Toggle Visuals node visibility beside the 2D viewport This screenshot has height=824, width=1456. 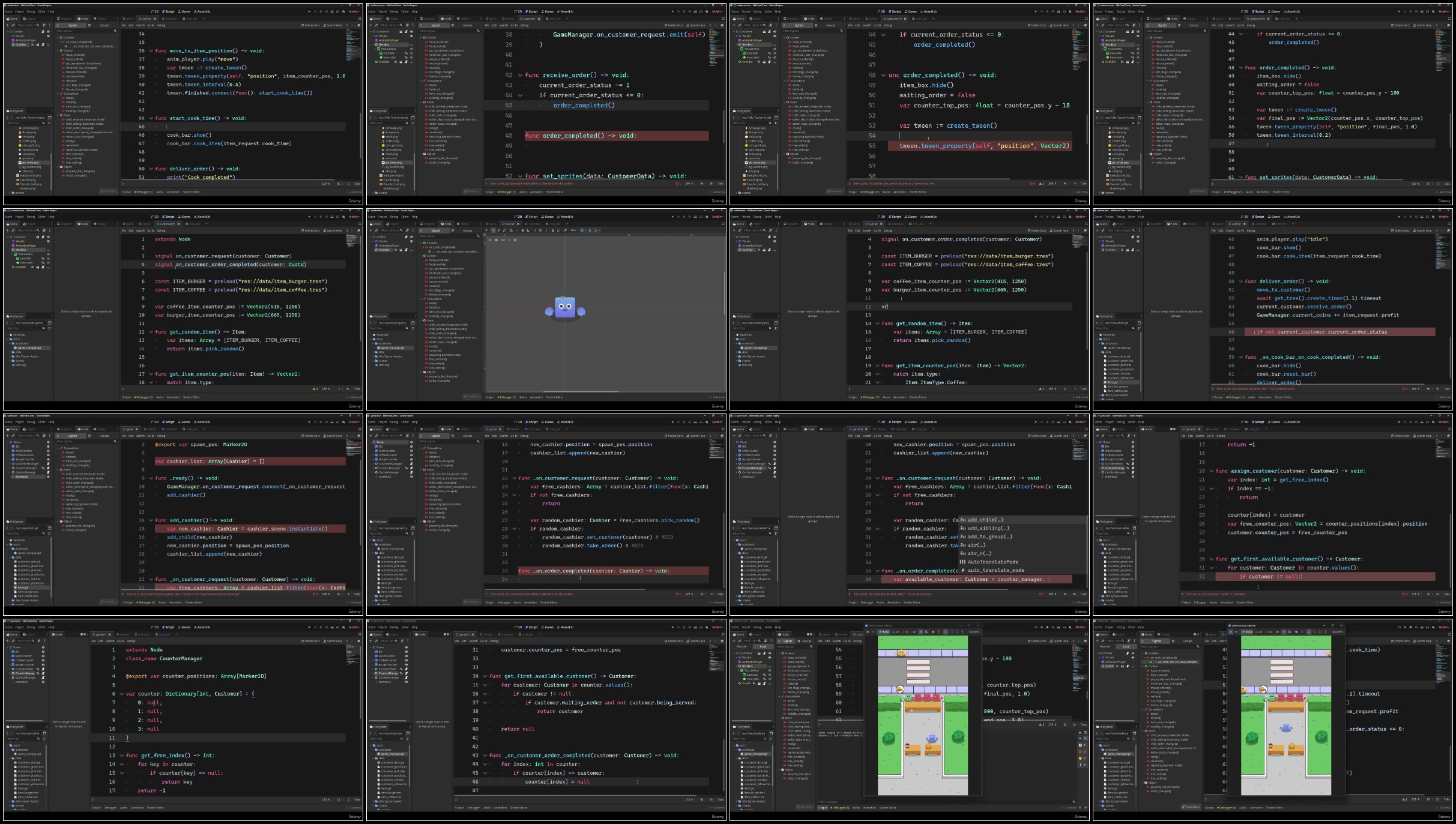411,241
